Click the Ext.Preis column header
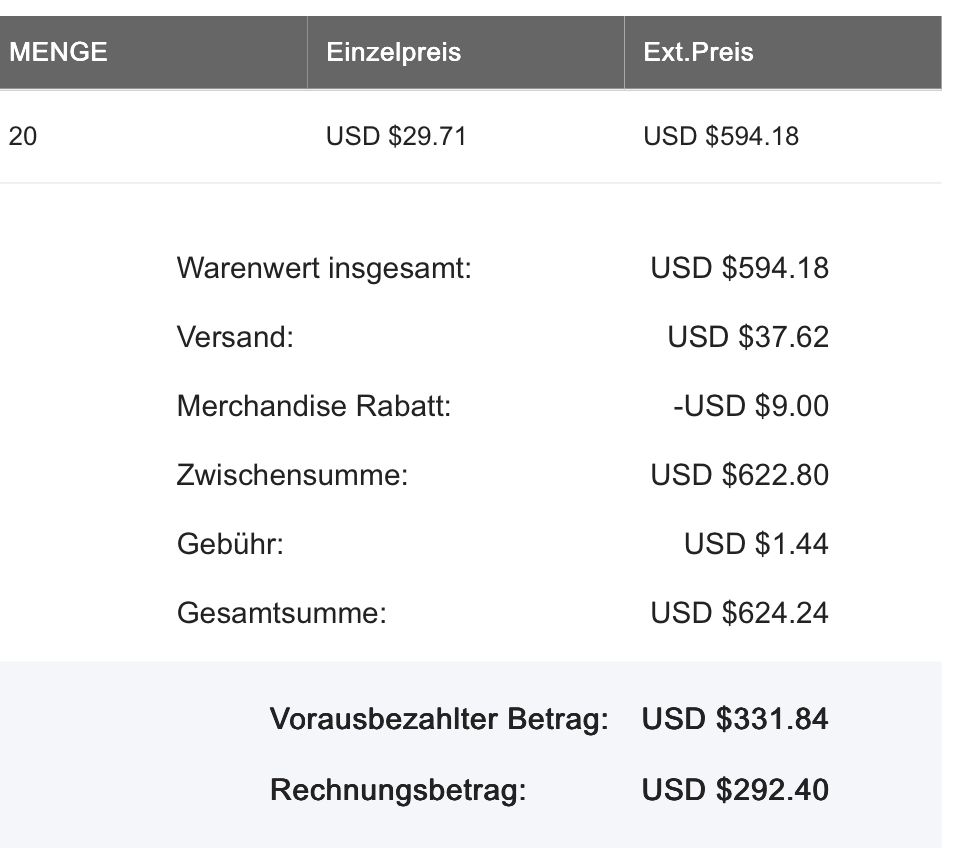Image resolution: width=967 pixels, height=862 pixels. 698,52
